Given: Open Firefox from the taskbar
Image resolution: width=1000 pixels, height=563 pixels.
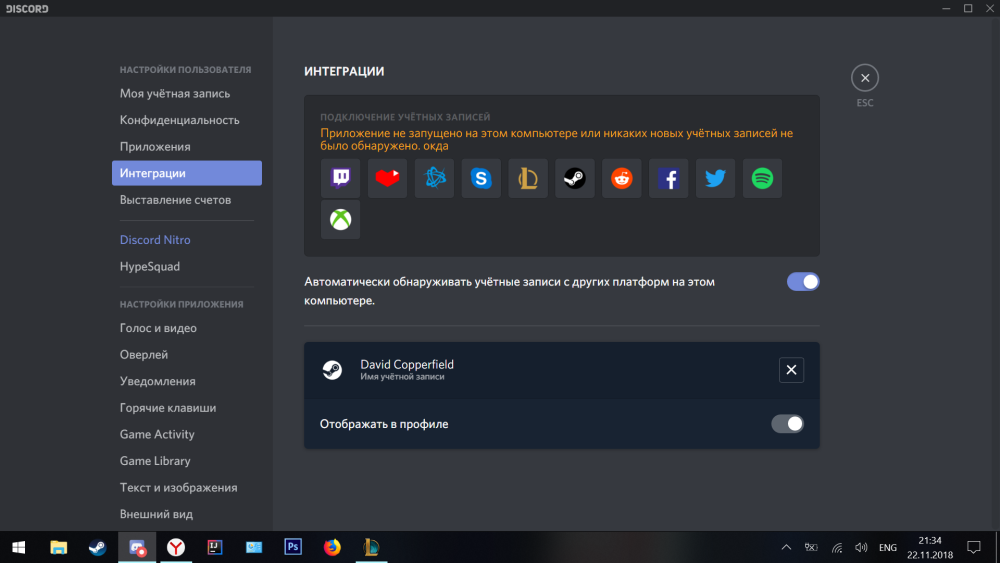Looking at the screenshot, I should [332, 547].
